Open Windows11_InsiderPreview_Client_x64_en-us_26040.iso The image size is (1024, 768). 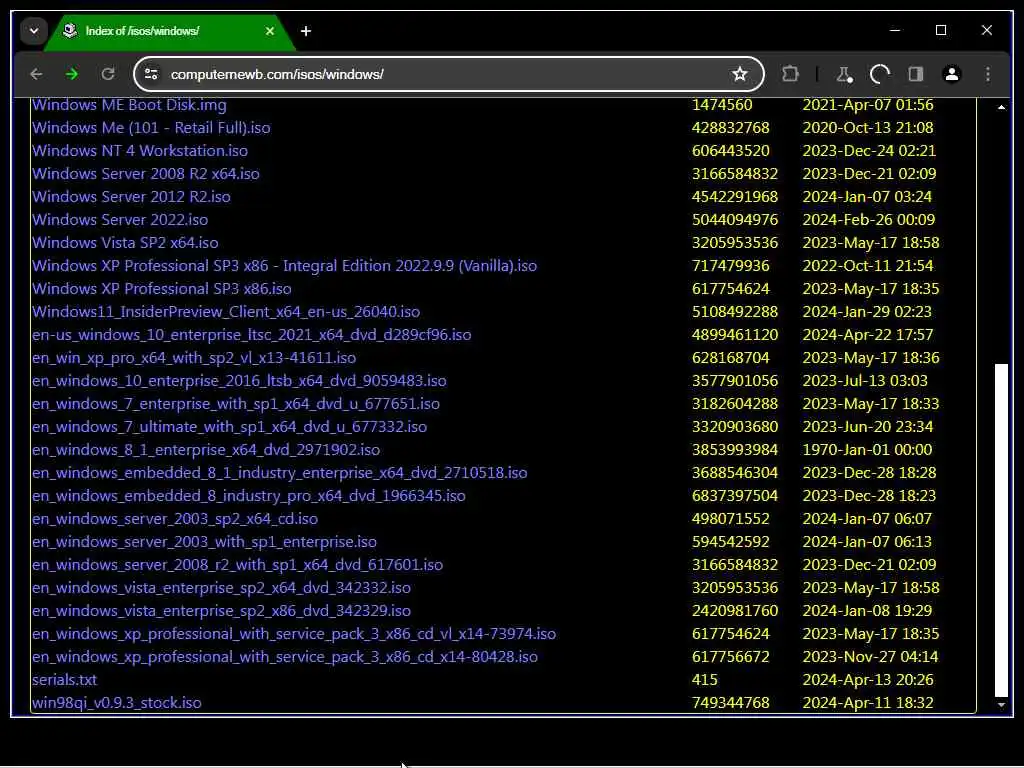tap(226, 312)
